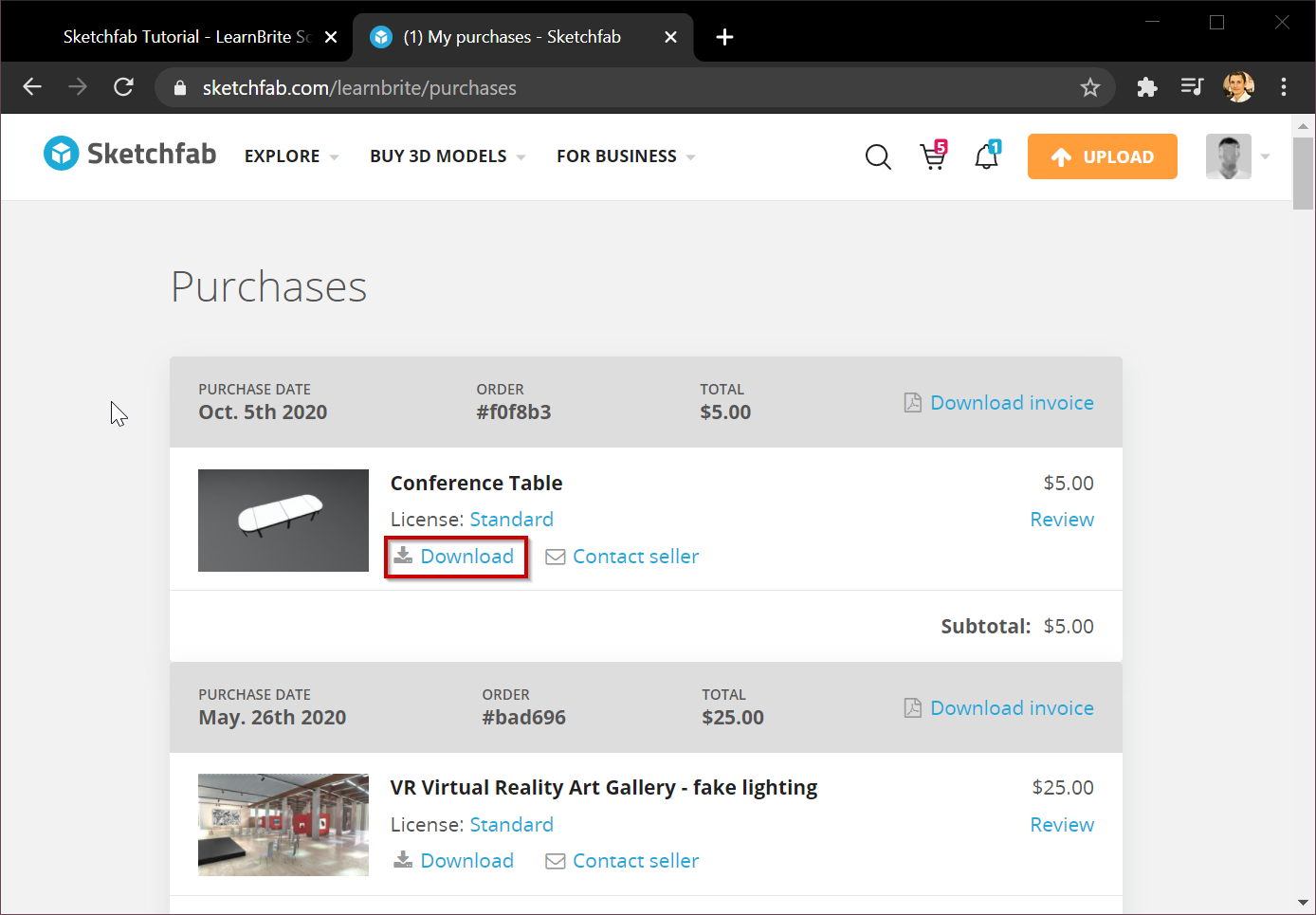Viewport: 1316px width, 915px height.
Task: Bookmark this page with the star icon
Action: click(x=1090, y=88)
